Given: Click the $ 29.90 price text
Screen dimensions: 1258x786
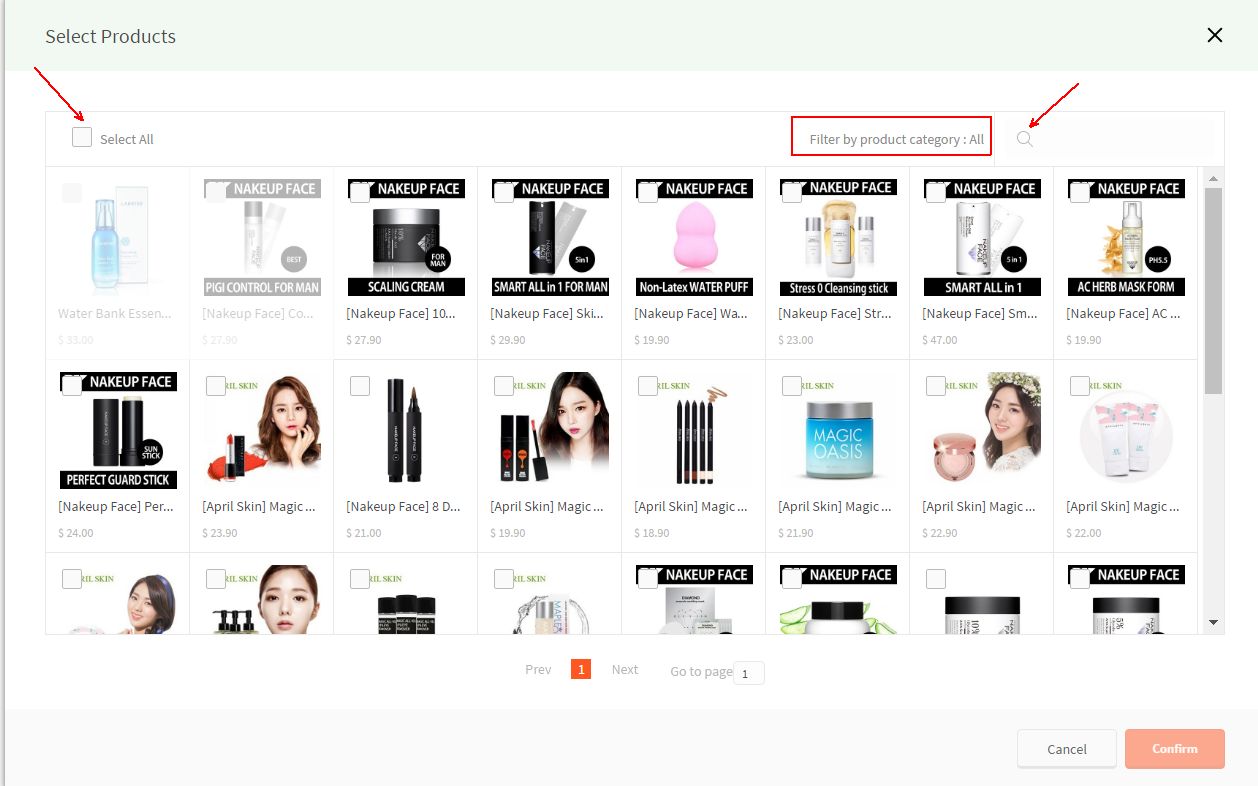Looking at the screenshot, I should point(508,340).
